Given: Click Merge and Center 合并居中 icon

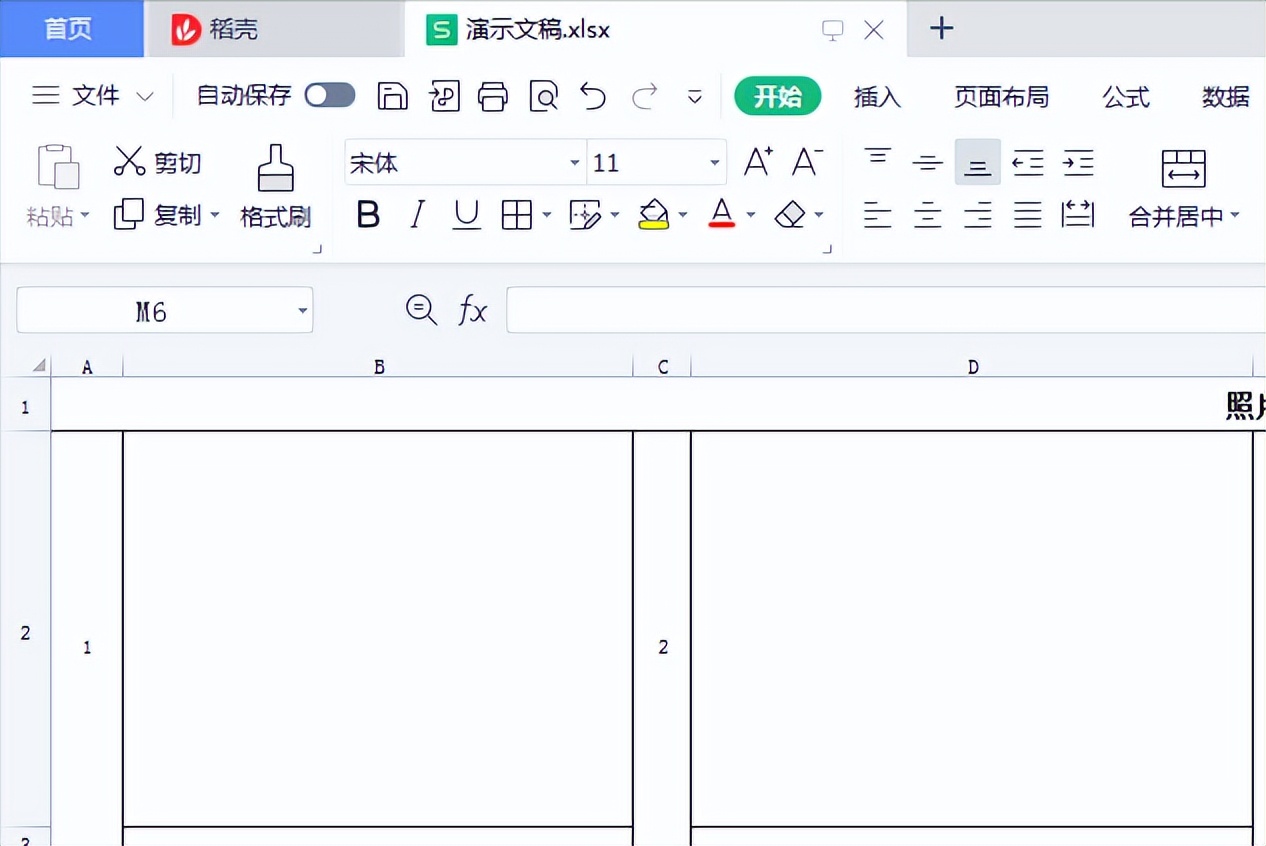Looking at the screenshot, I should 1184,168.
